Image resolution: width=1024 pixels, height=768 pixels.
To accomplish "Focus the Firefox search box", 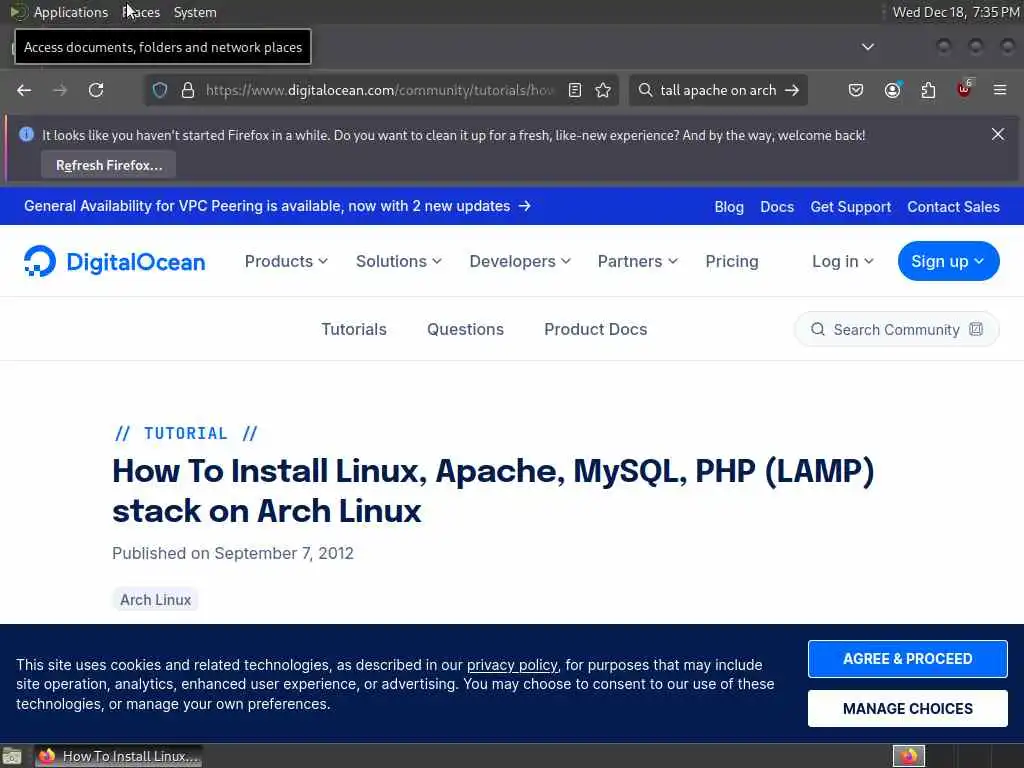I will point(717,90).
